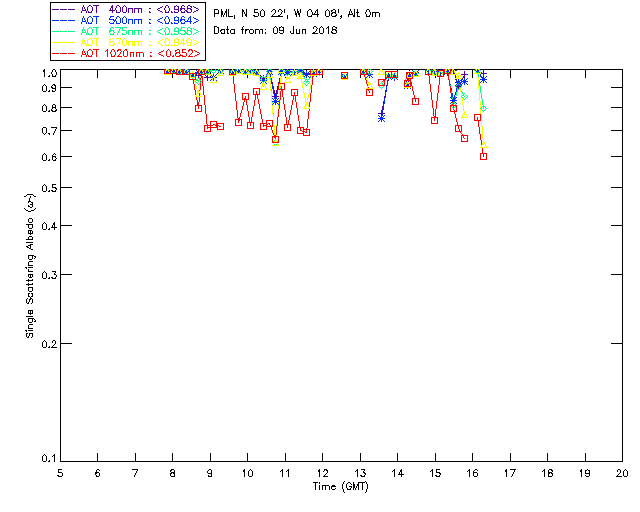This screenshot has width=640, height=512.
Task: Click the 9 tick label on time axis
Action: [x=210, y=473]
